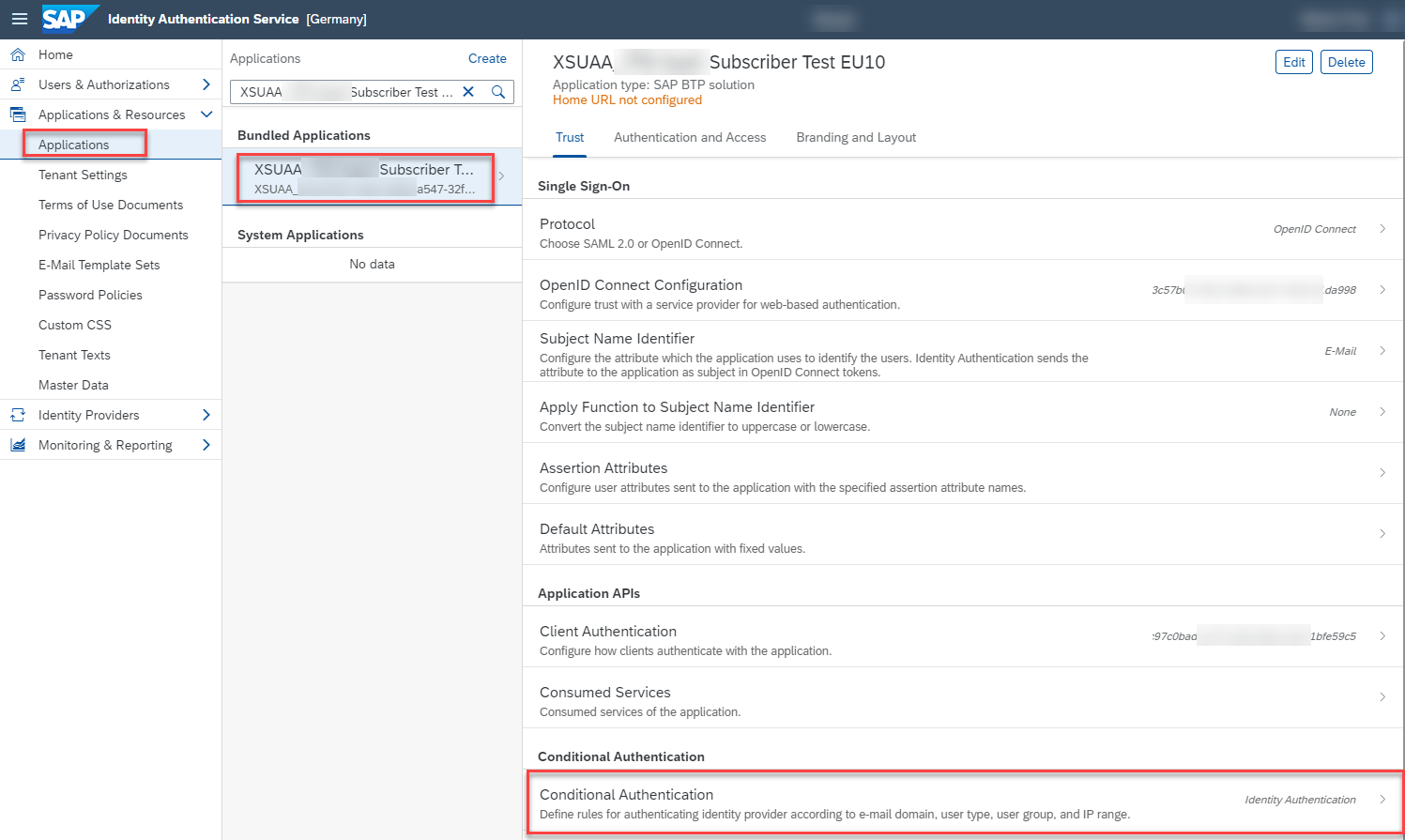Open Subject Name Identifier arrow
This screenshot has width=1405, height=840.
pyautogui.click(x=1382, y=351)
